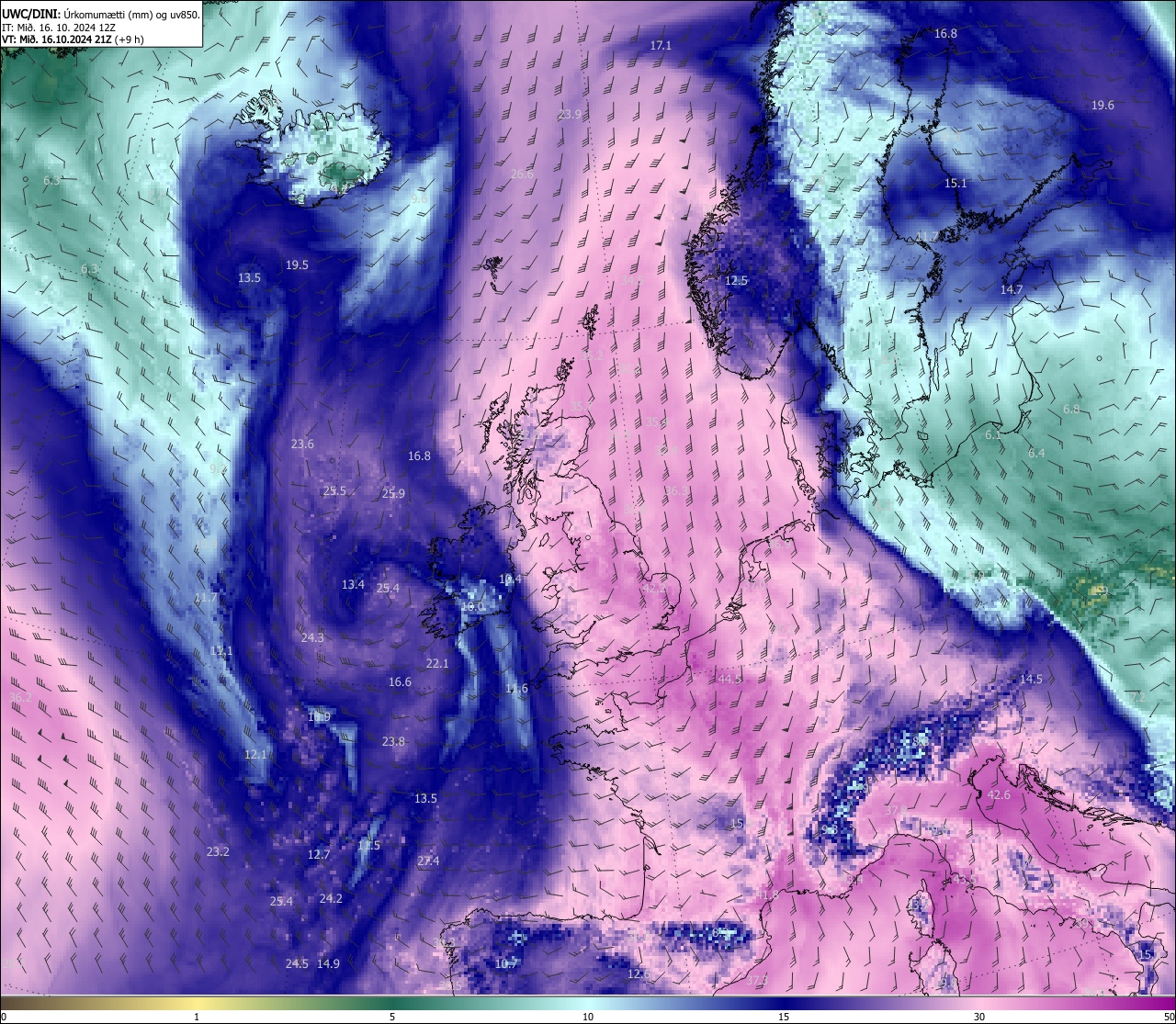Click the 19.6 value in the upper right
Viewport: 1176px width, 1024px height.
pos(1102,106)
